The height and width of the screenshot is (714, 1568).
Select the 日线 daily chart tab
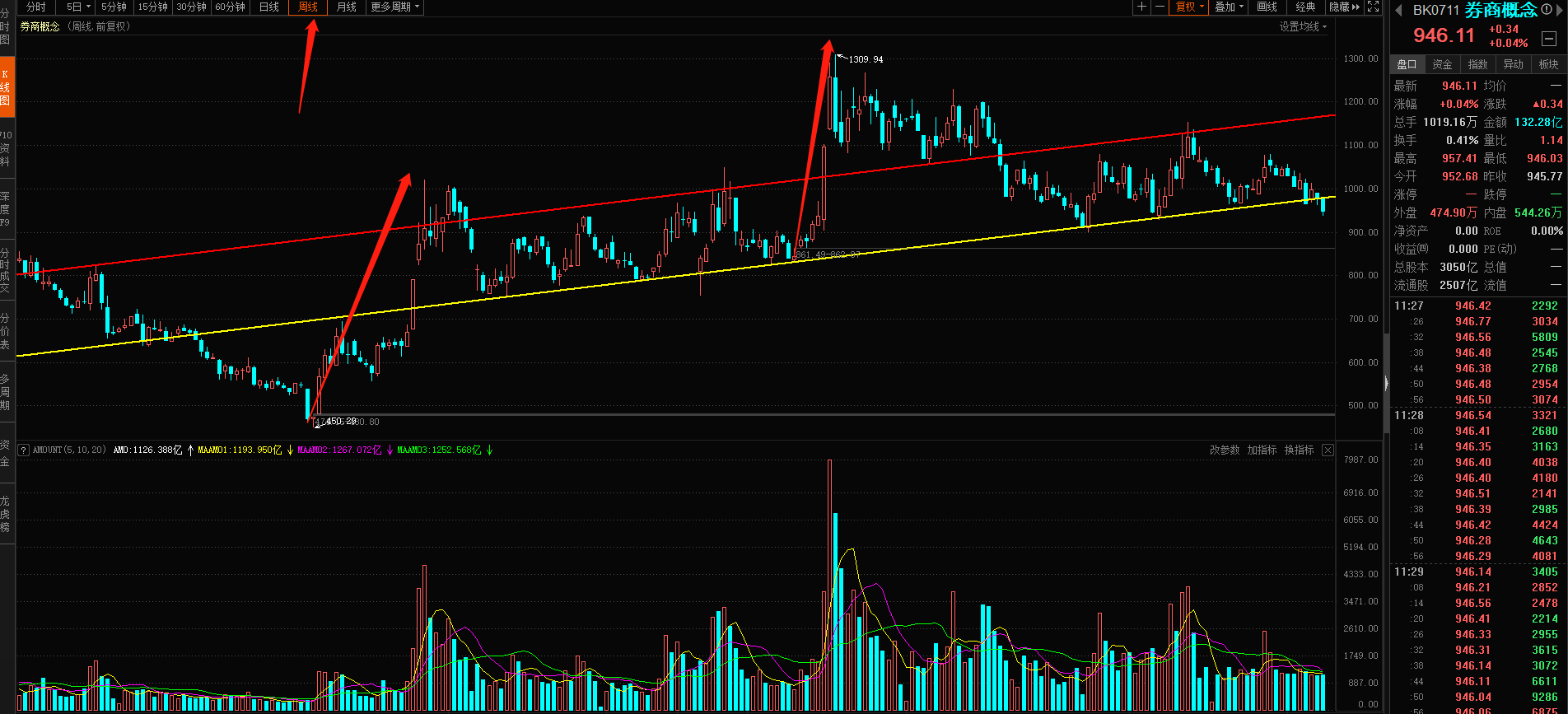(x=269, y=7)
